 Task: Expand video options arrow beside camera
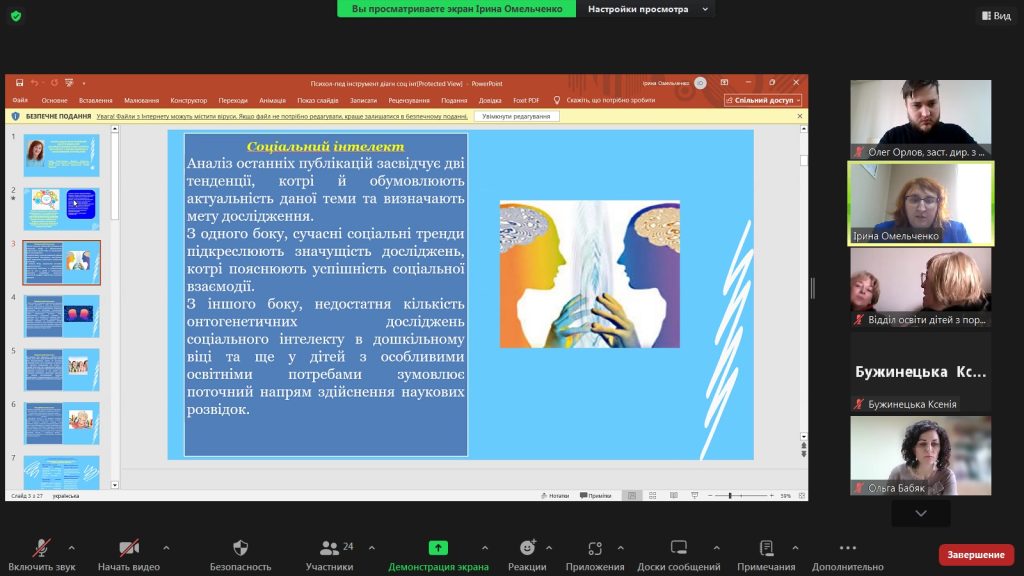[x=166, y=548]
